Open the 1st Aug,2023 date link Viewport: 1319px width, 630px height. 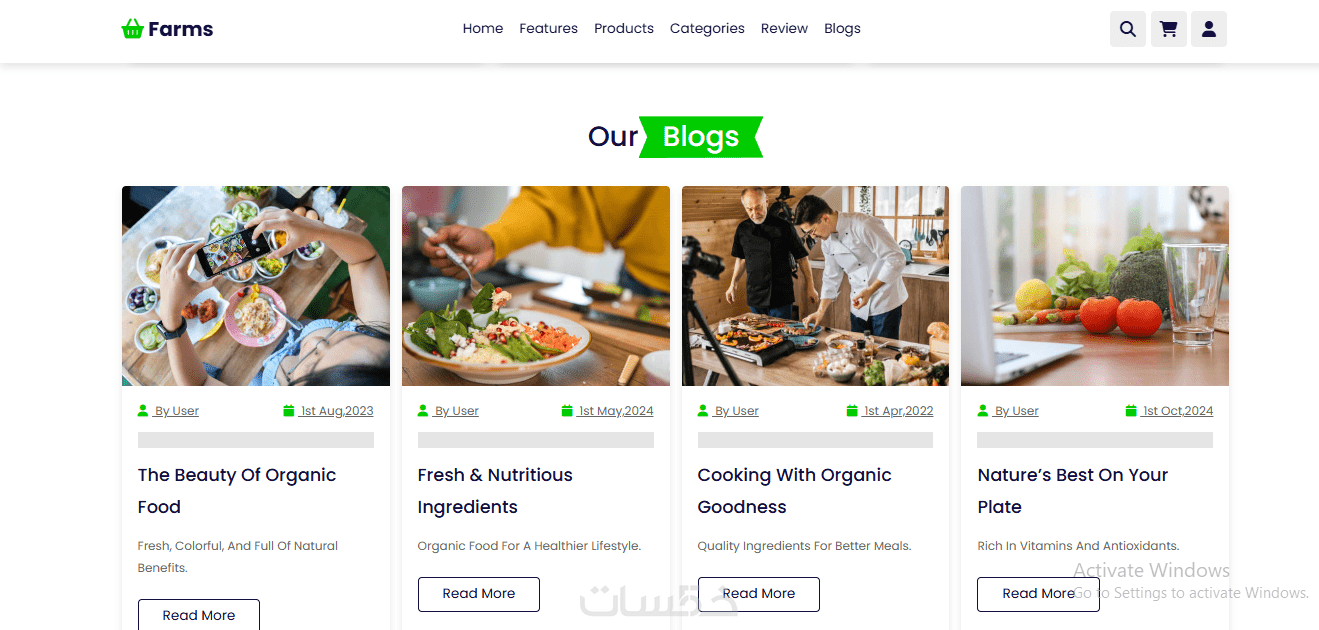tap(337, 411)
